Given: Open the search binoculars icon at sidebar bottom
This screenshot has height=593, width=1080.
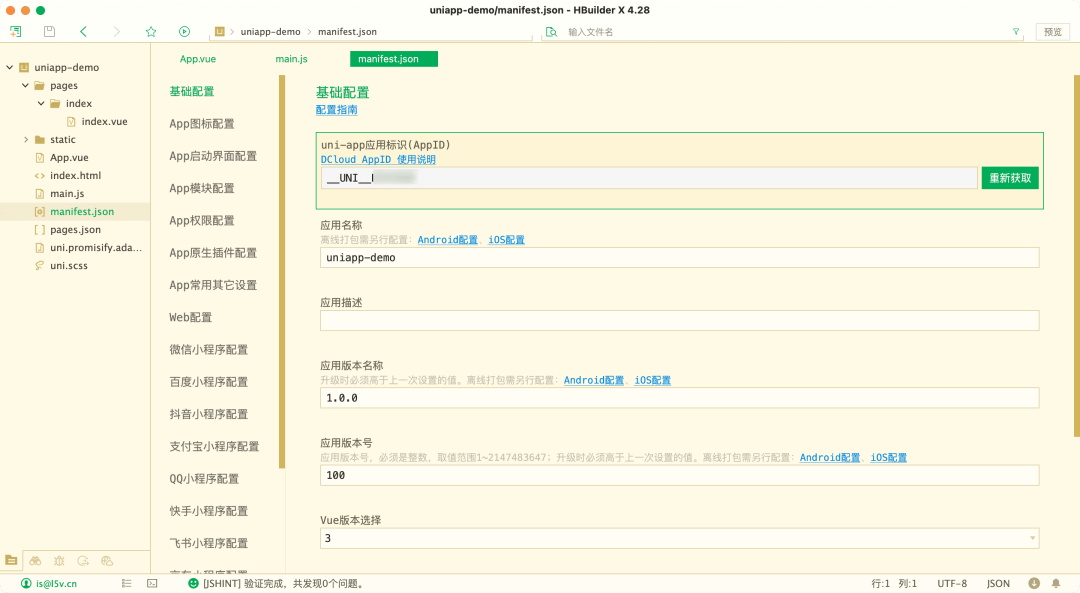Looking at the screenshot, I should pos(35,561).
